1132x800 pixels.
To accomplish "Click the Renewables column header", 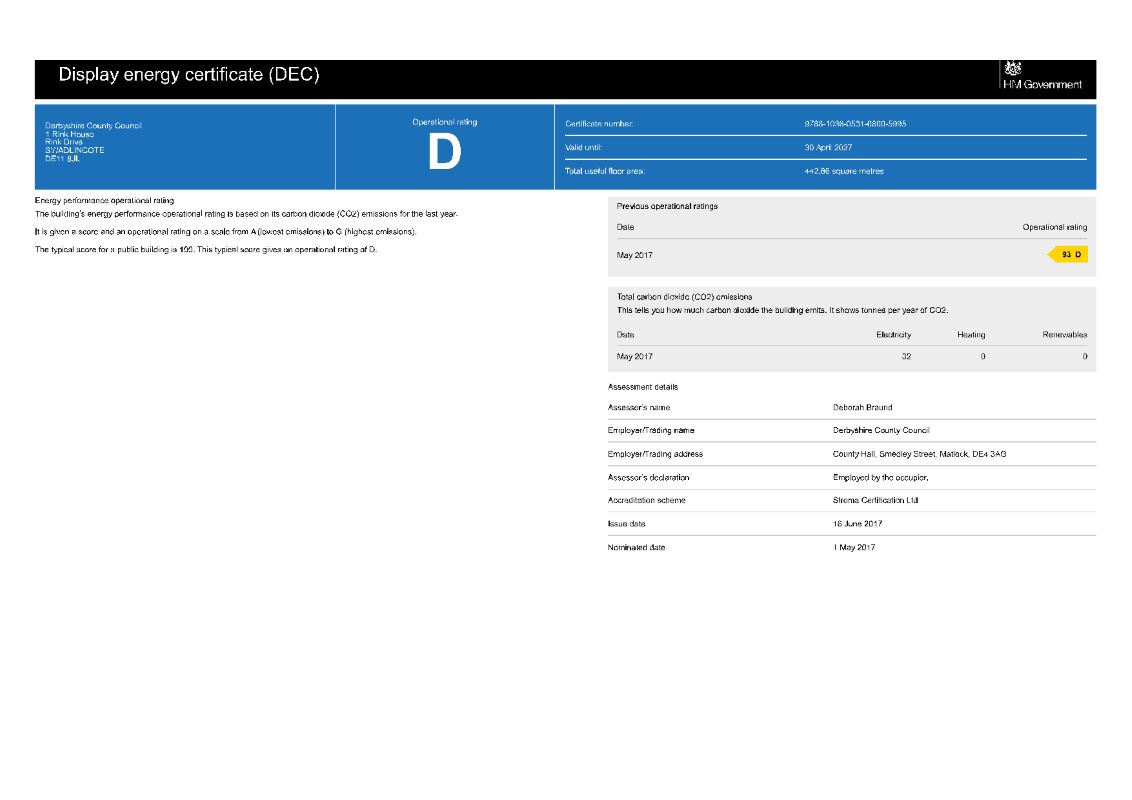I will coord(1064,335).
